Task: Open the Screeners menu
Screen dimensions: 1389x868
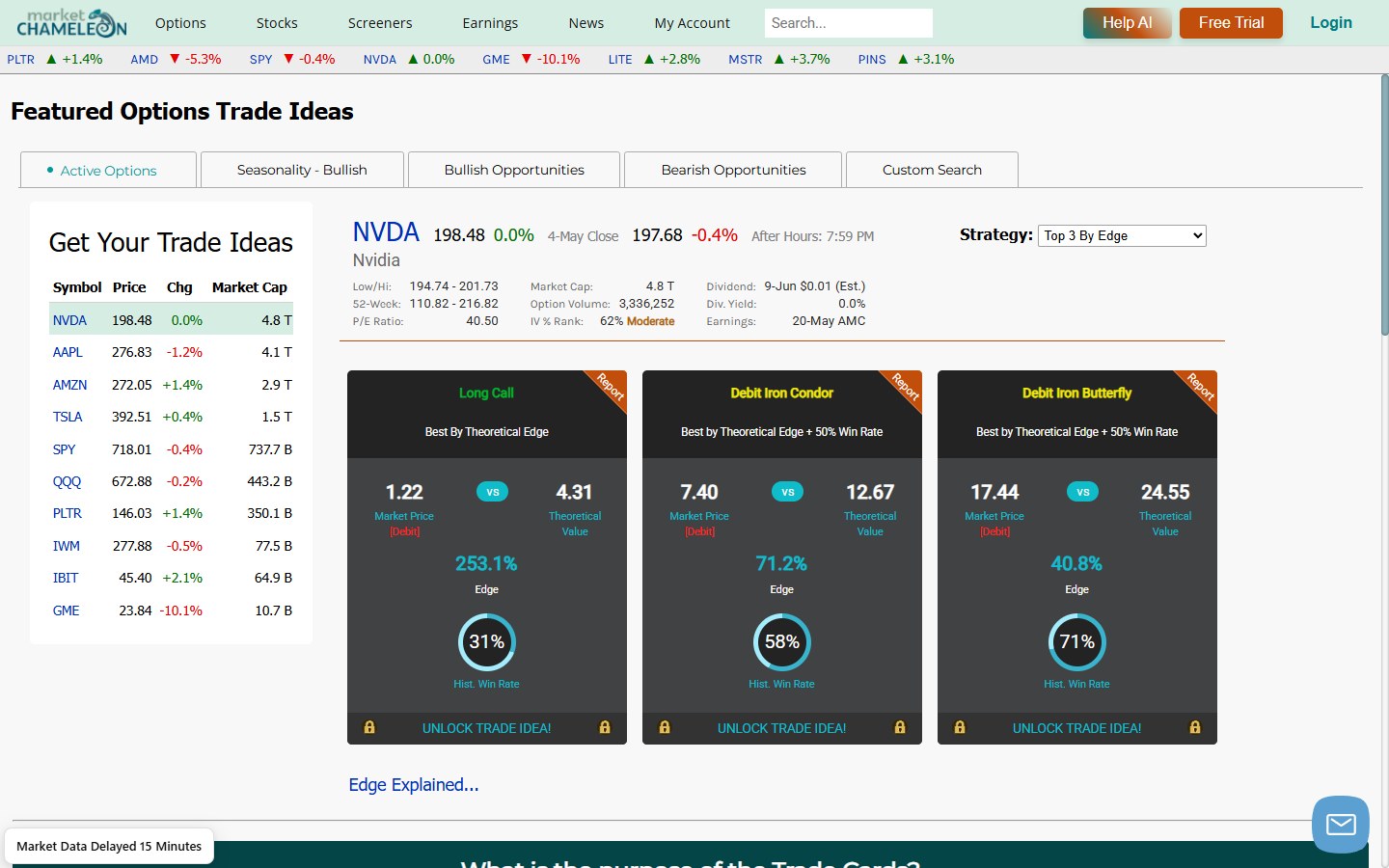Action: (380, 23)
